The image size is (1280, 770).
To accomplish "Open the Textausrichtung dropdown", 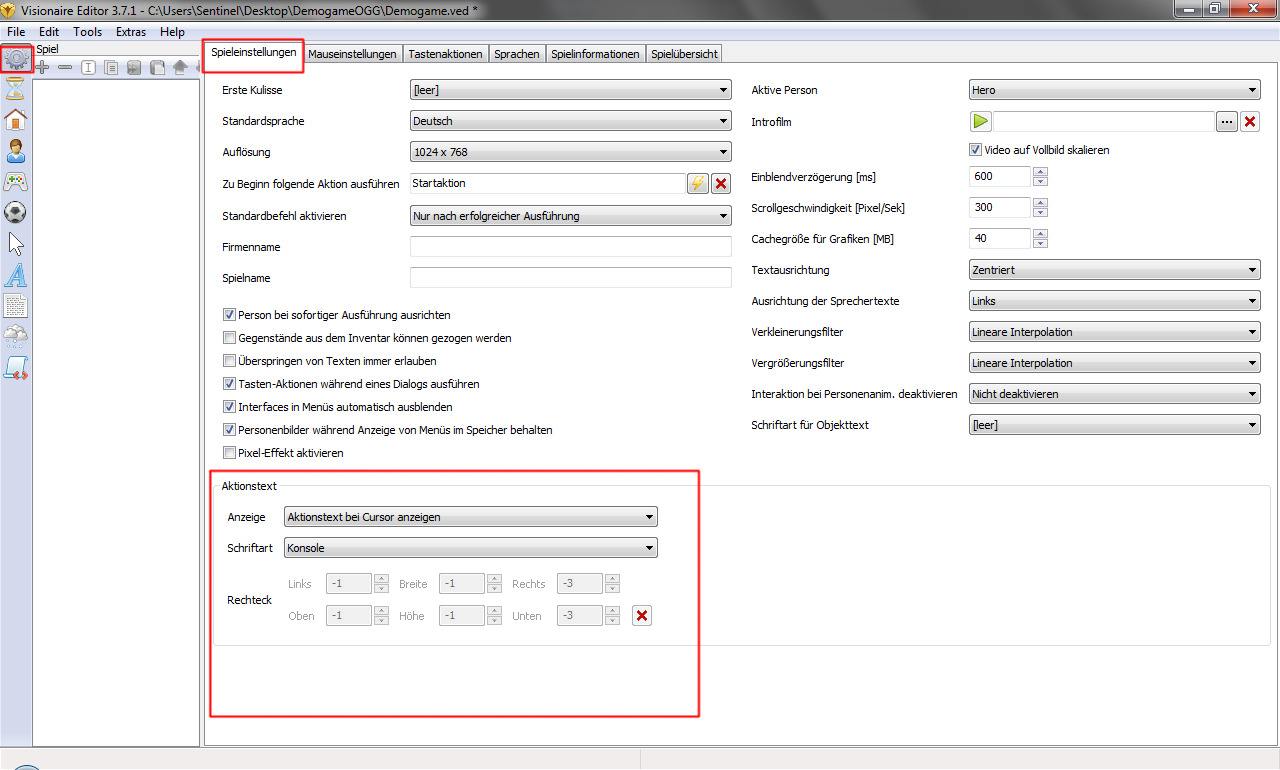I will click(1115, 270).
